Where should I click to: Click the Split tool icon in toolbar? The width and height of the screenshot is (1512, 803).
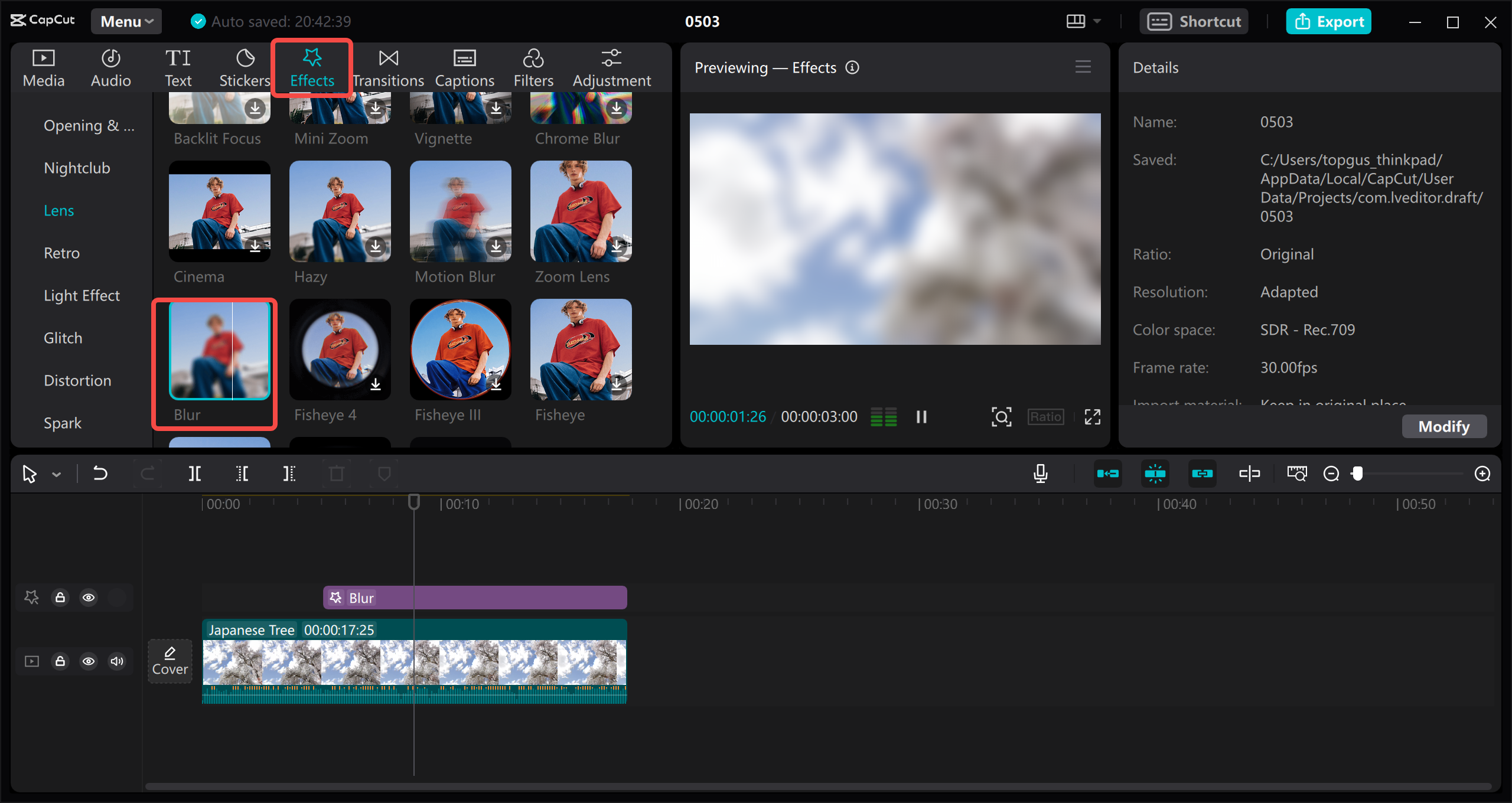click(196, 474)
